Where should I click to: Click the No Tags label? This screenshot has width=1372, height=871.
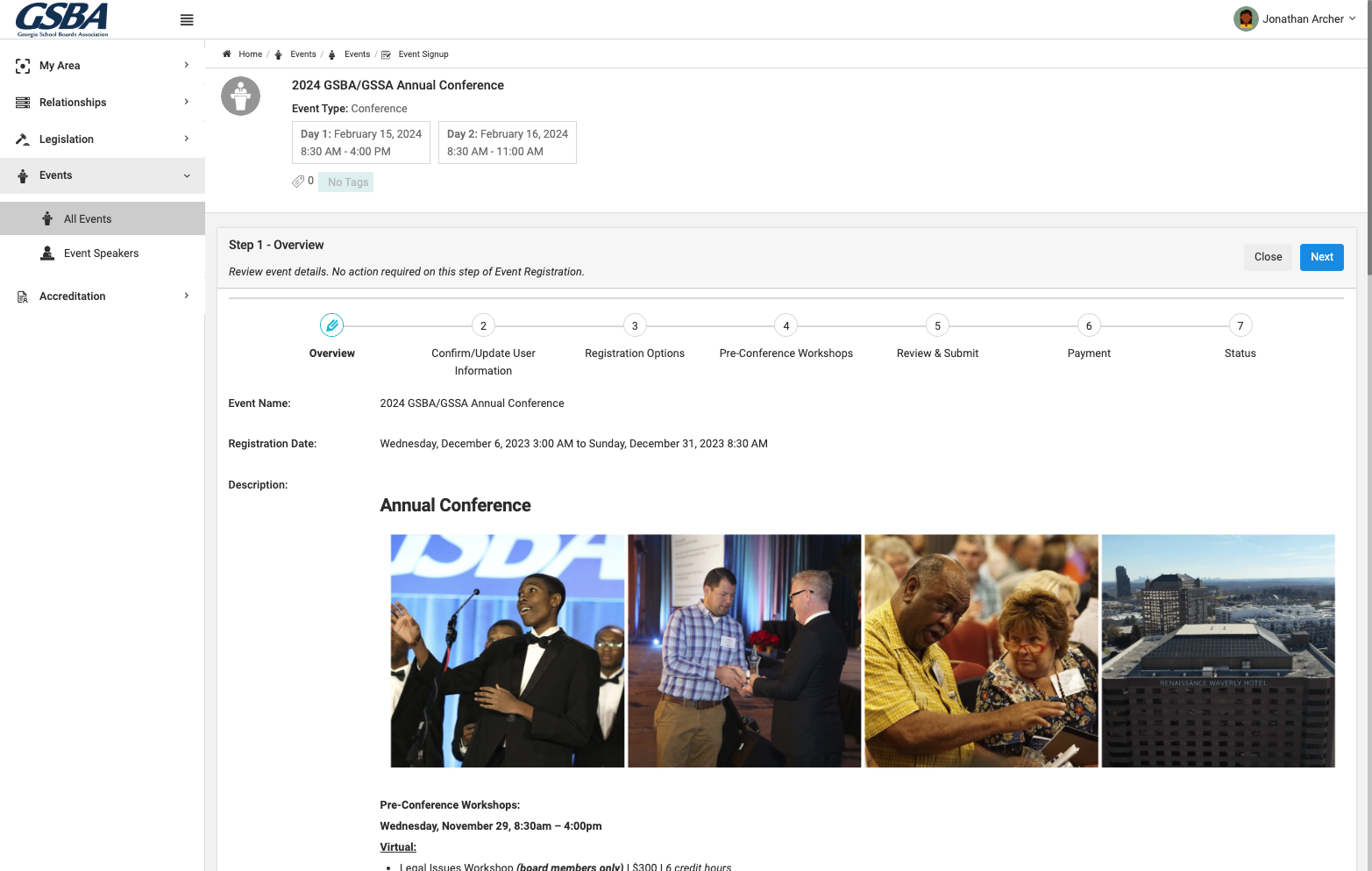tap(346, 182)
